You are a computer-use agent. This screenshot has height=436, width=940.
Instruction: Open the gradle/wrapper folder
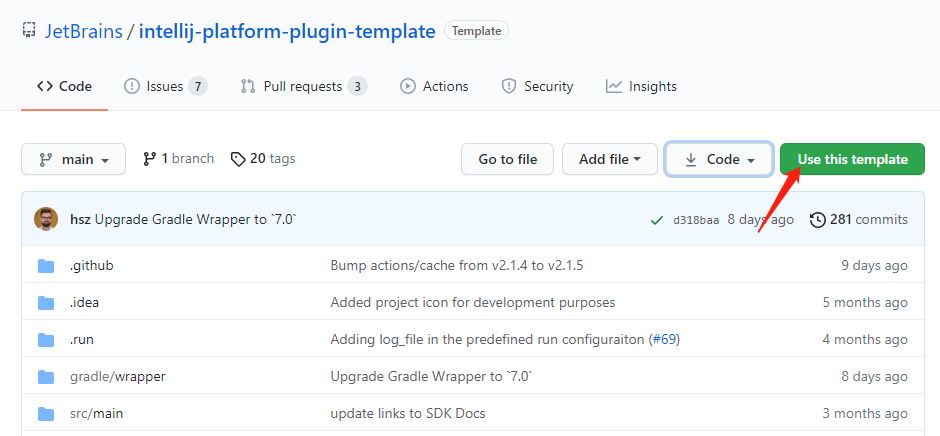click(118, 377)
